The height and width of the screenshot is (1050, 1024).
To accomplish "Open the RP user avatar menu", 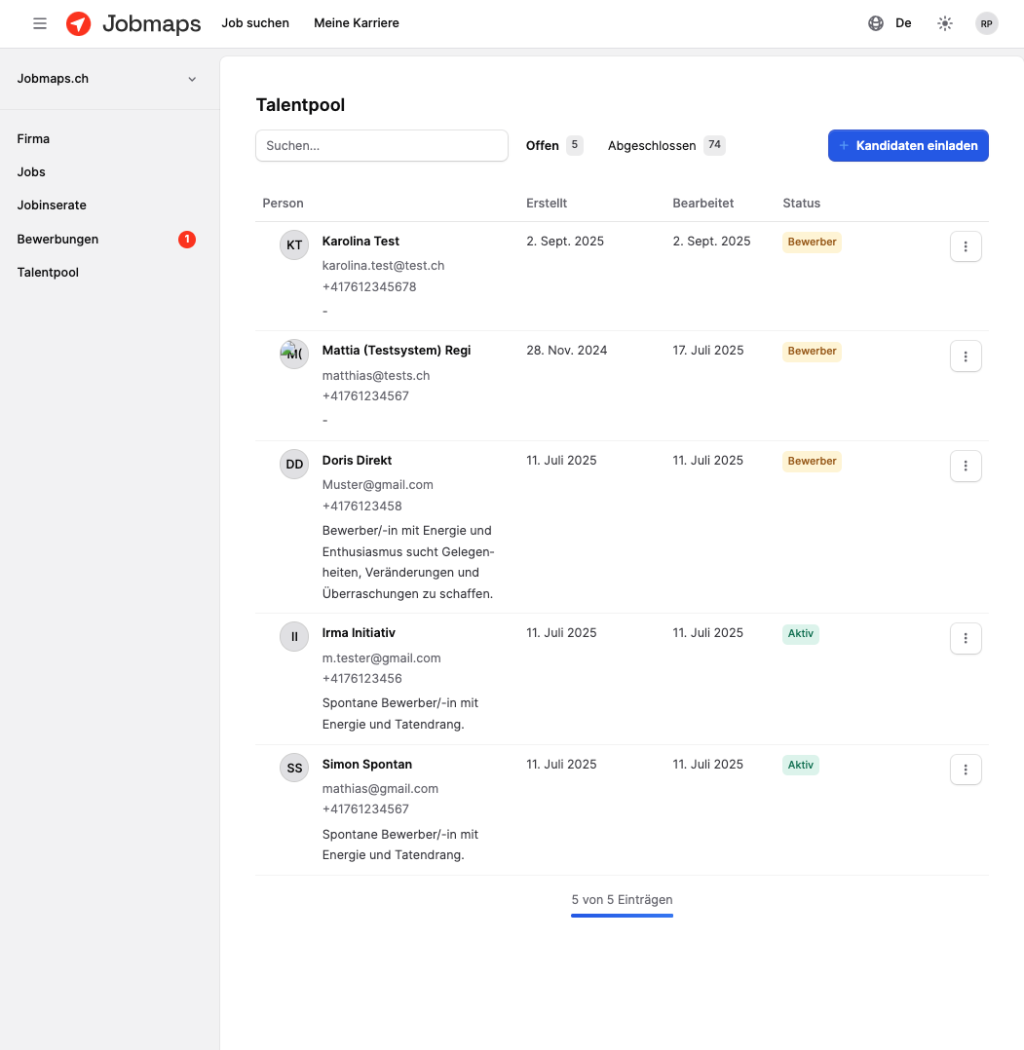I will click(x=987, y=24).
